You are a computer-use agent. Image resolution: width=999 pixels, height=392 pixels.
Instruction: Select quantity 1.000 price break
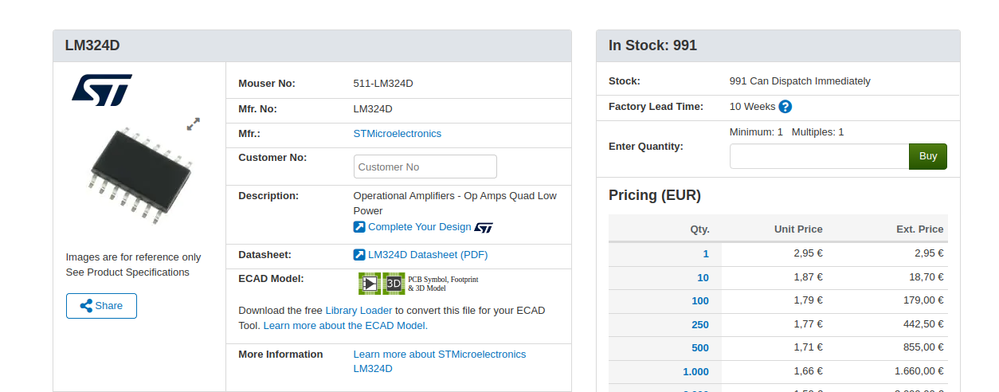point(696,372)
